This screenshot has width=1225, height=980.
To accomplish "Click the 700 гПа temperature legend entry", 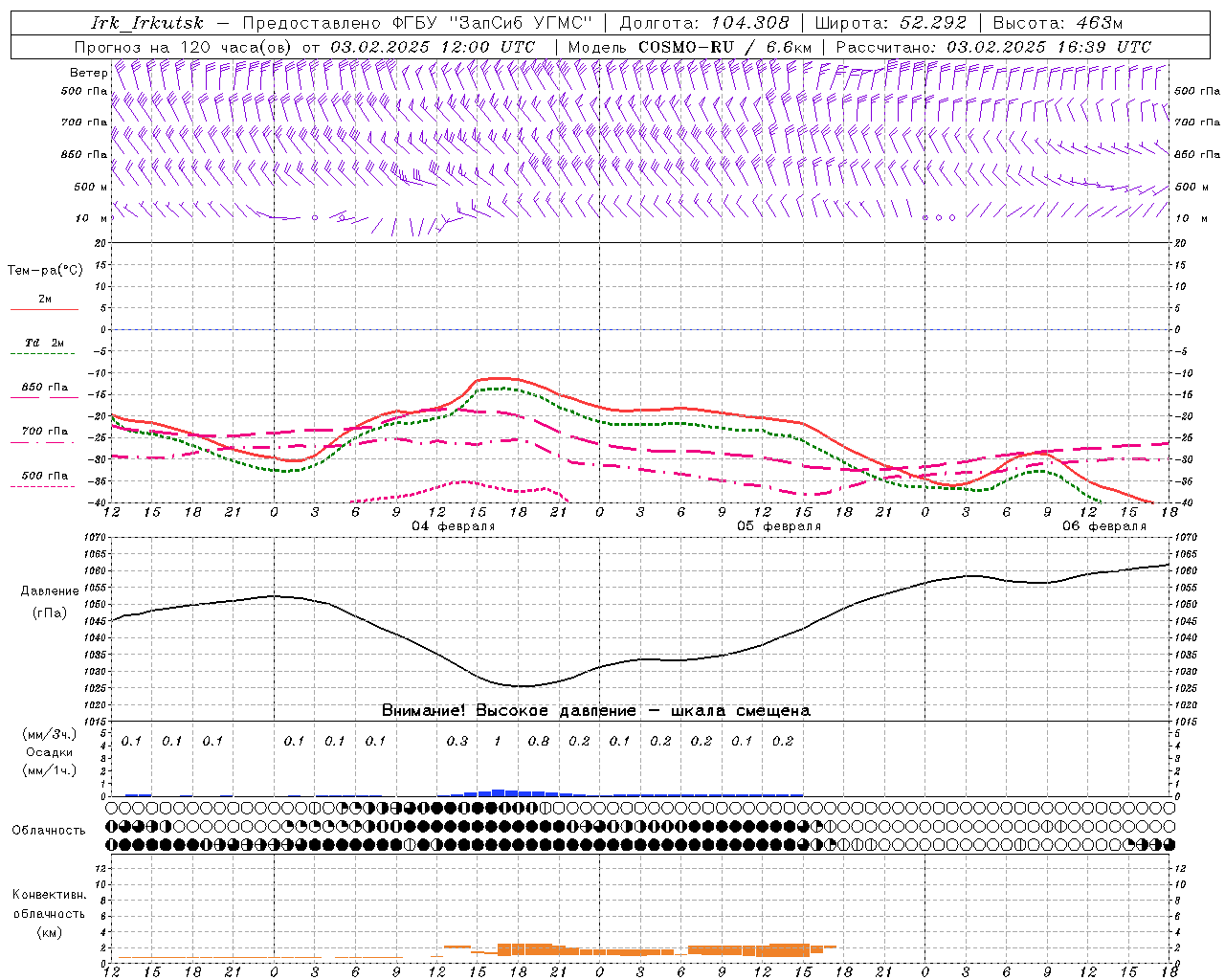I will 44,432.
